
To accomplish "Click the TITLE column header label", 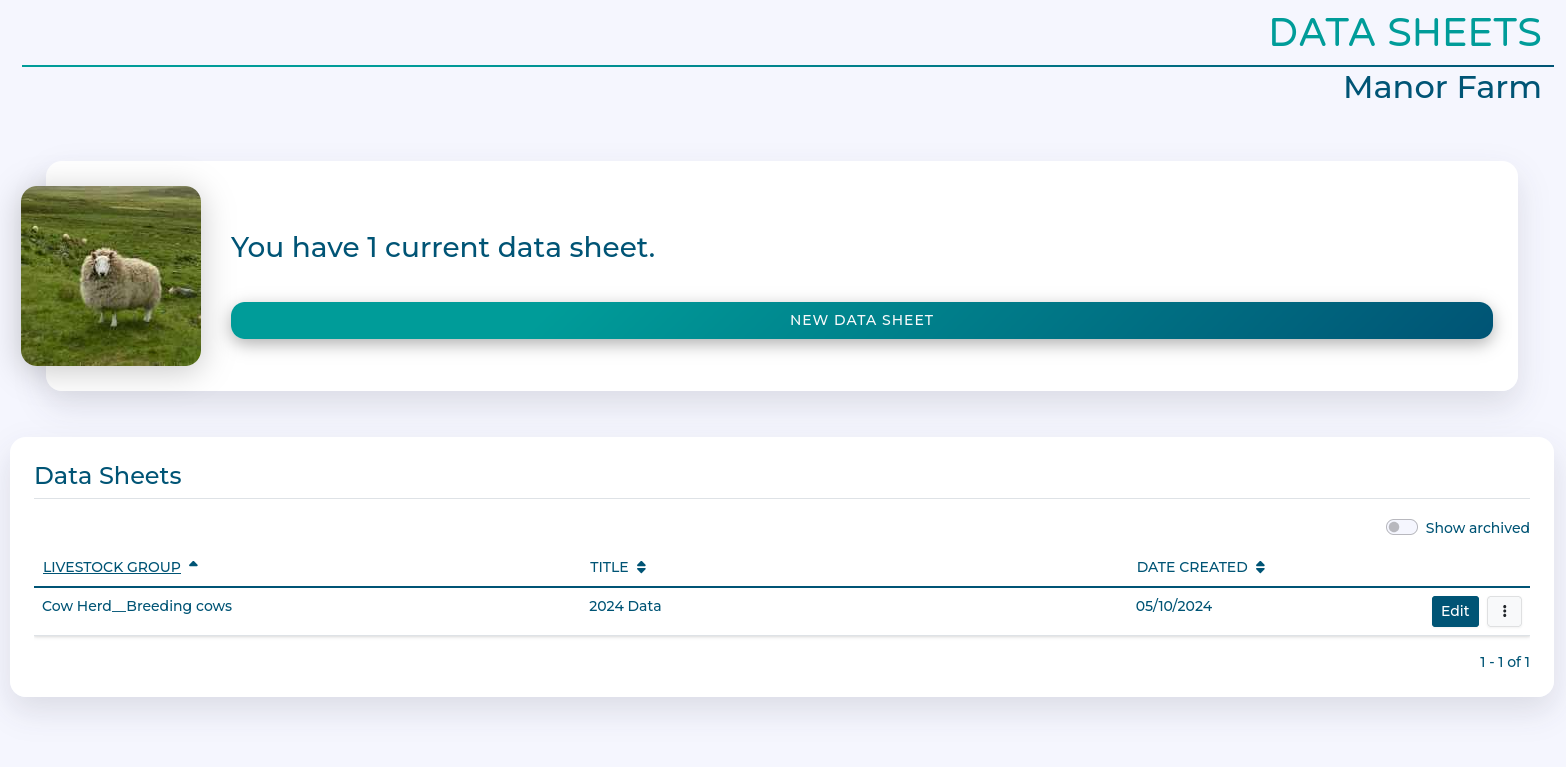I will [609, 566].
